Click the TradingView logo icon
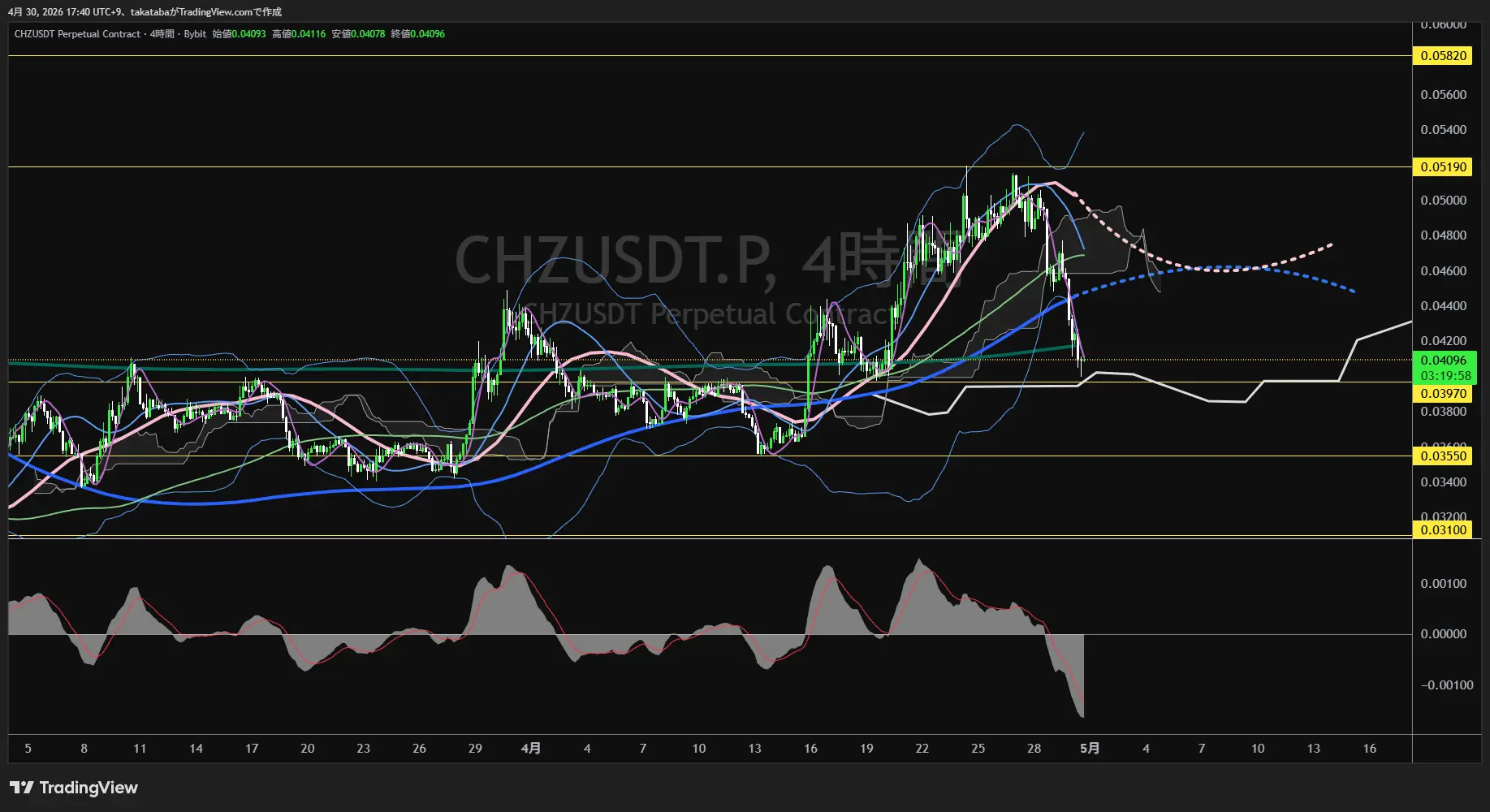This screenshot has width=1490, height=812. [x=22, y=788]
